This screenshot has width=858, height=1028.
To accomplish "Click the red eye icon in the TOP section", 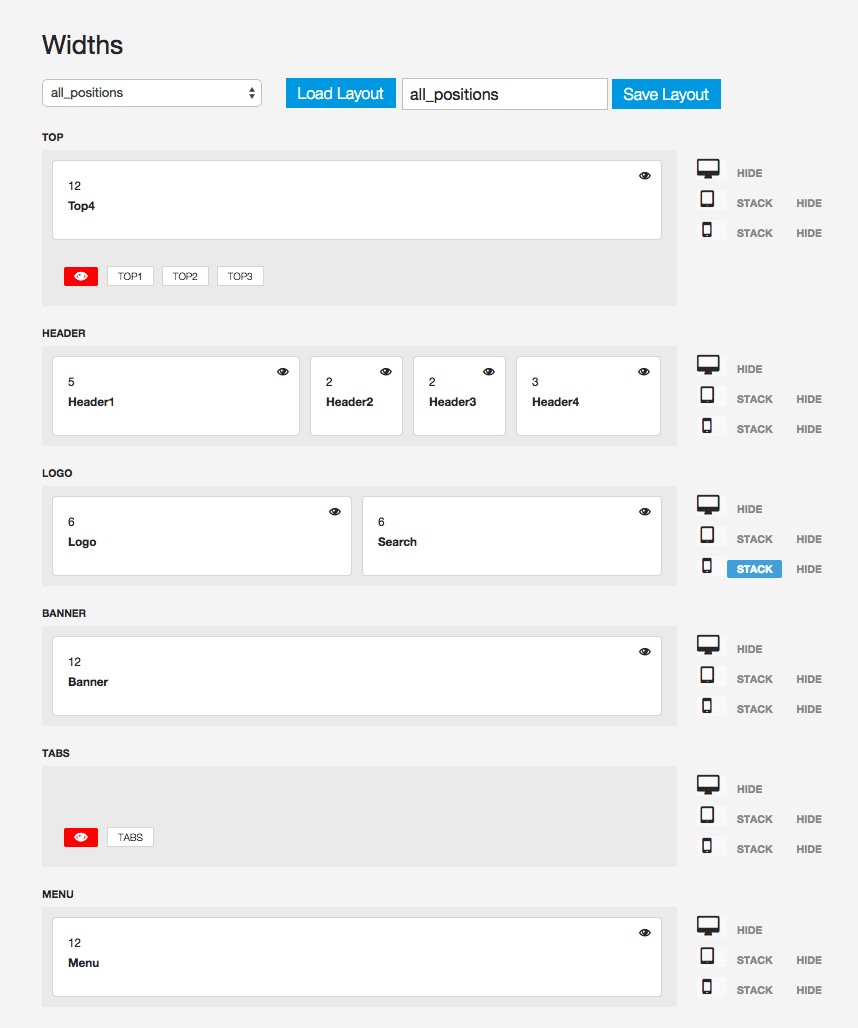I will coord(81,276).
